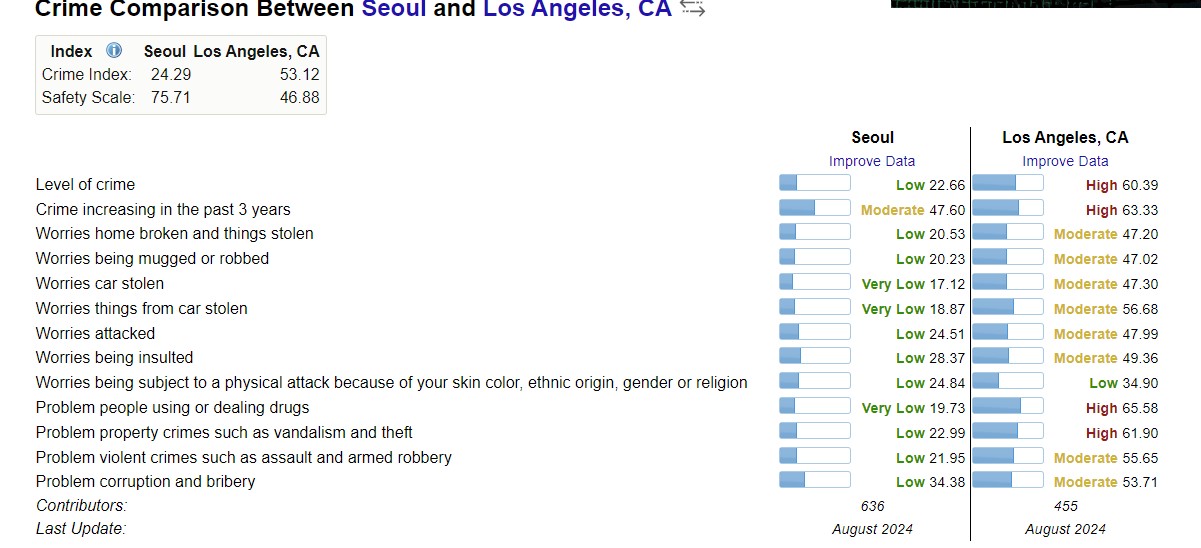
Task: Click Seoul's Moderate 47.60 rating
Action: [912, 210]
